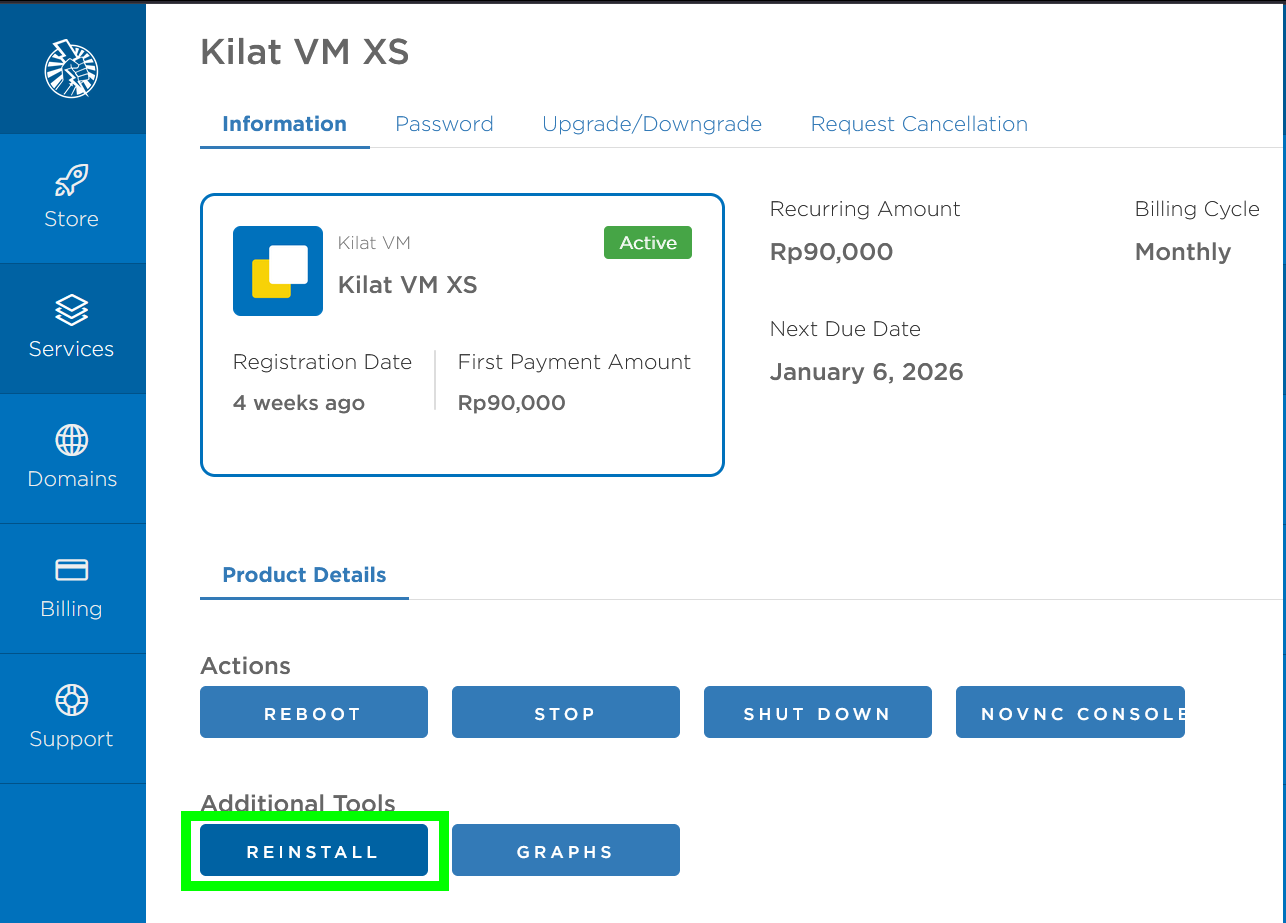Shut down the Kilat VM XS server
Screen dimensions: 1286x923
point(817,712)
